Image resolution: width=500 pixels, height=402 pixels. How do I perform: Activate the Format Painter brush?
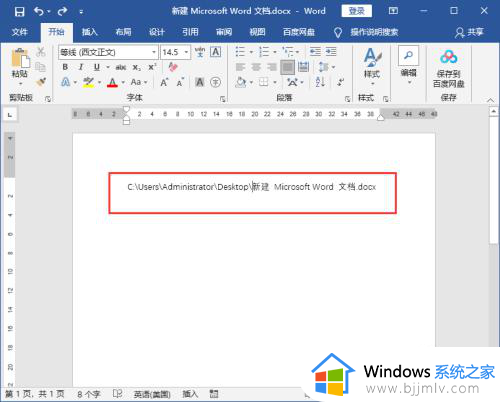coord(41,82)
